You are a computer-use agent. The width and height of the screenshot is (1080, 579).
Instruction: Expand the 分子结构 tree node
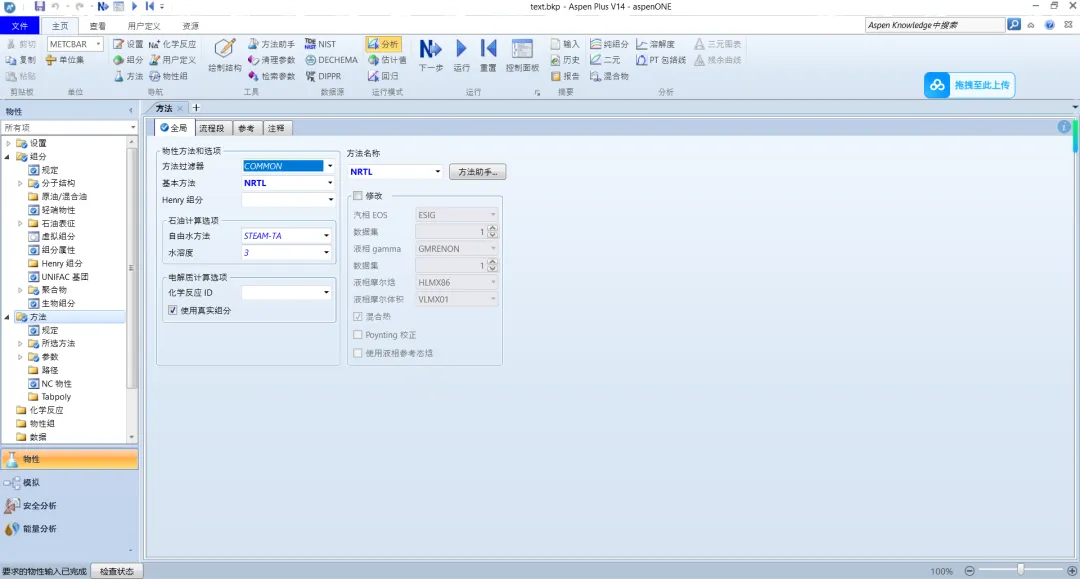tap(20, 183)
